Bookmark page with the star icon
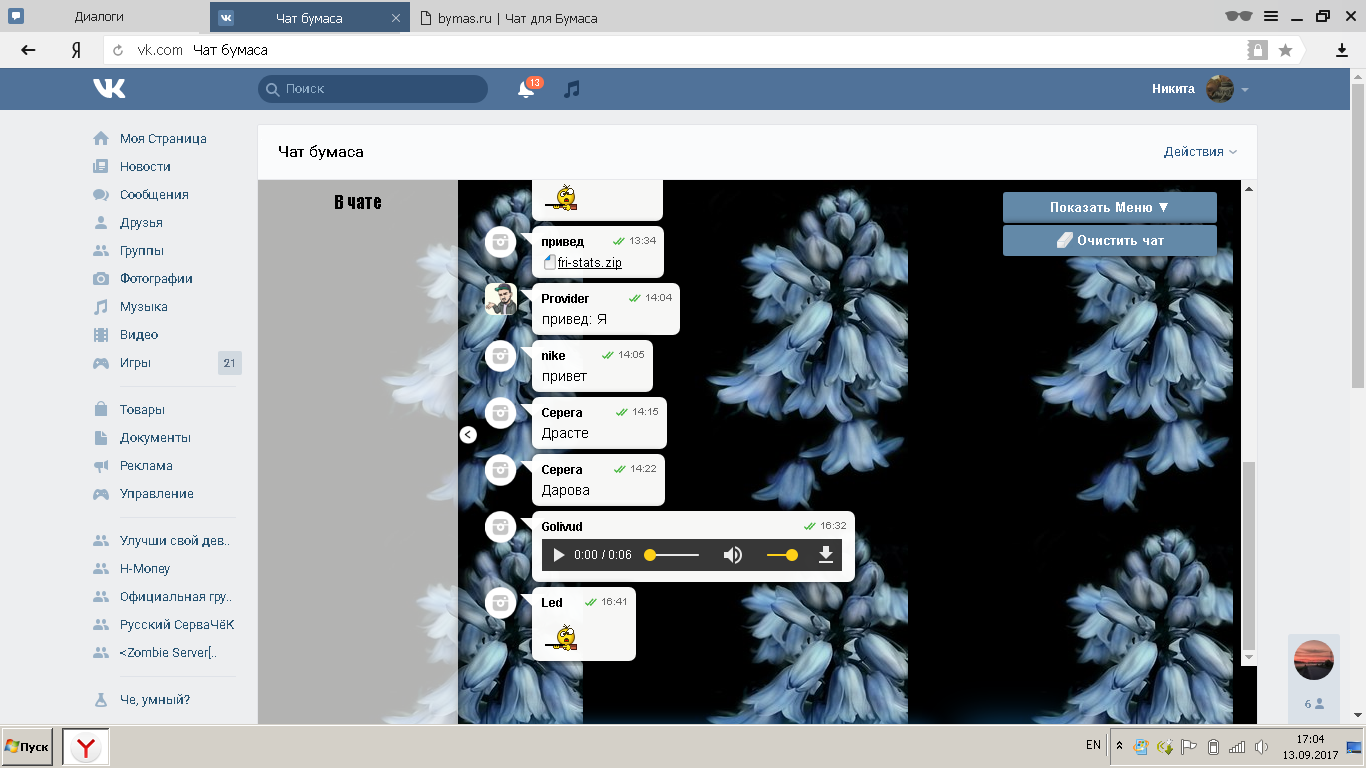 tap(1285, 50)
